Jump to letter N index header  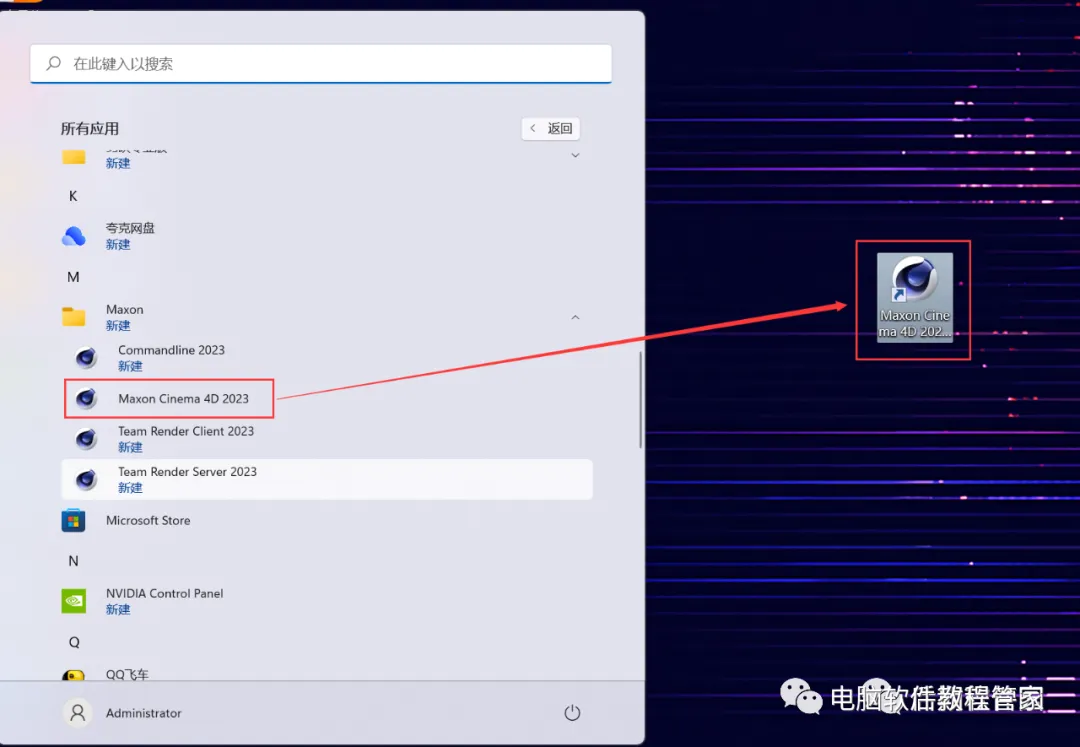click(x=73, y=561)
